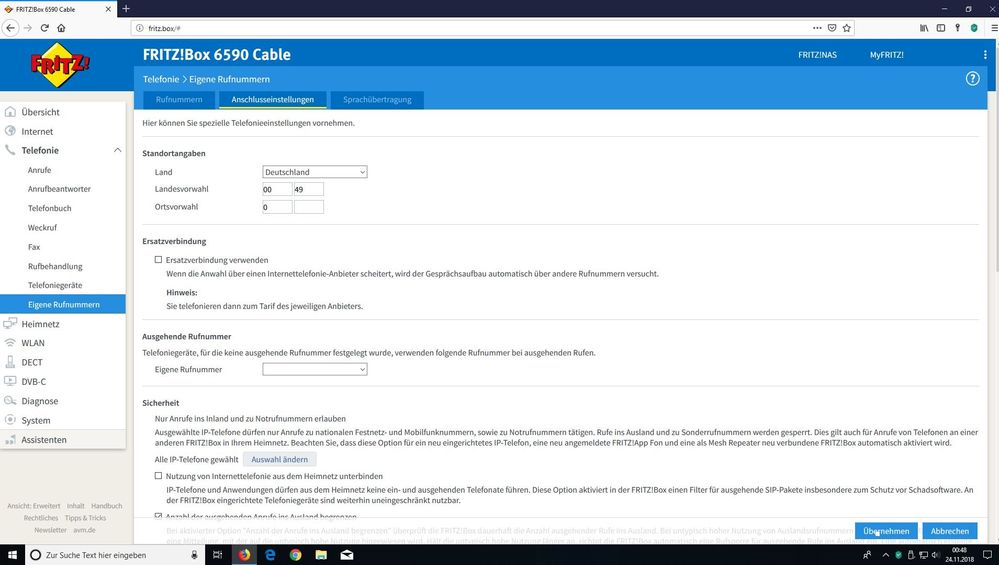
Task: Expand the Diagnose section
Action: [40, 401]
